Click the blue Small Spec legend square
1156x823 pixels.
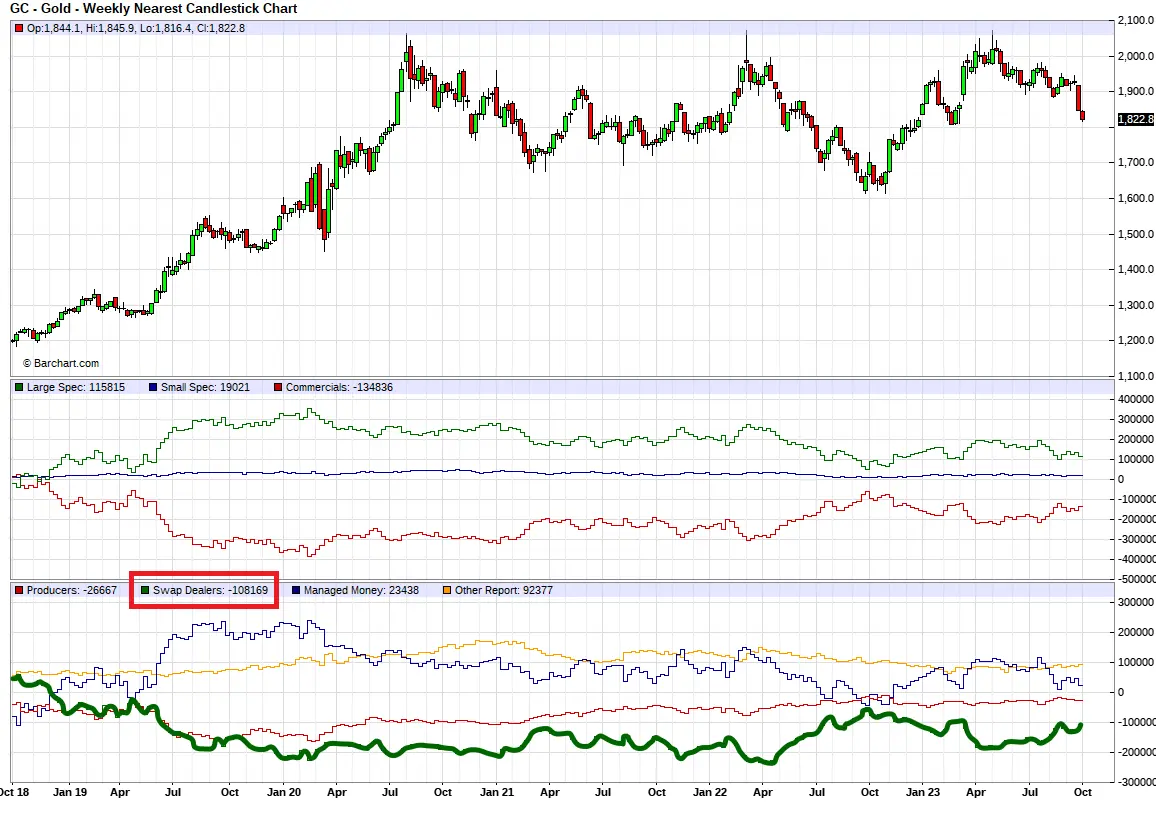click(152, 387)
